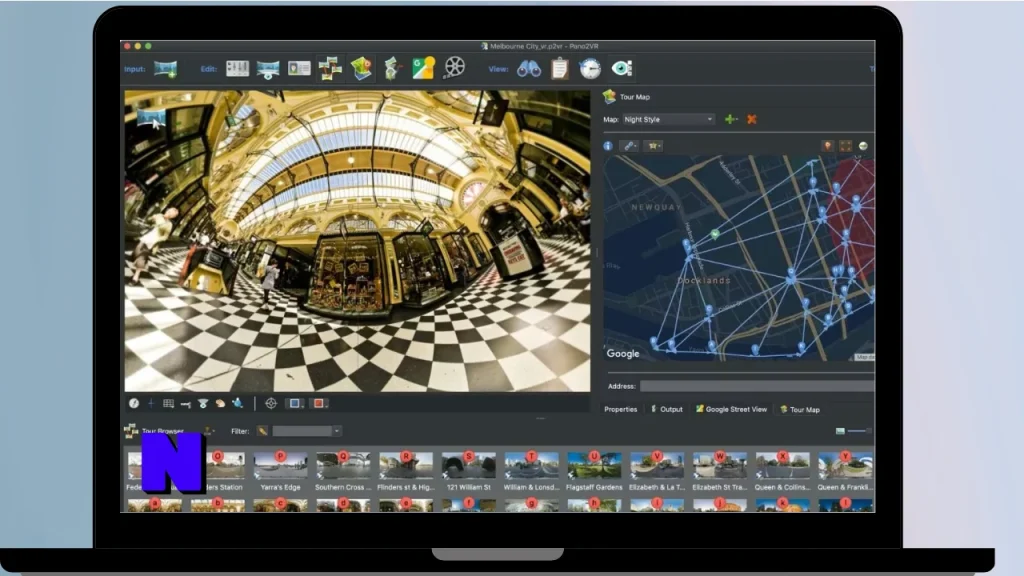Open the star filter dropdown in Tour Map

coord(653,146)
